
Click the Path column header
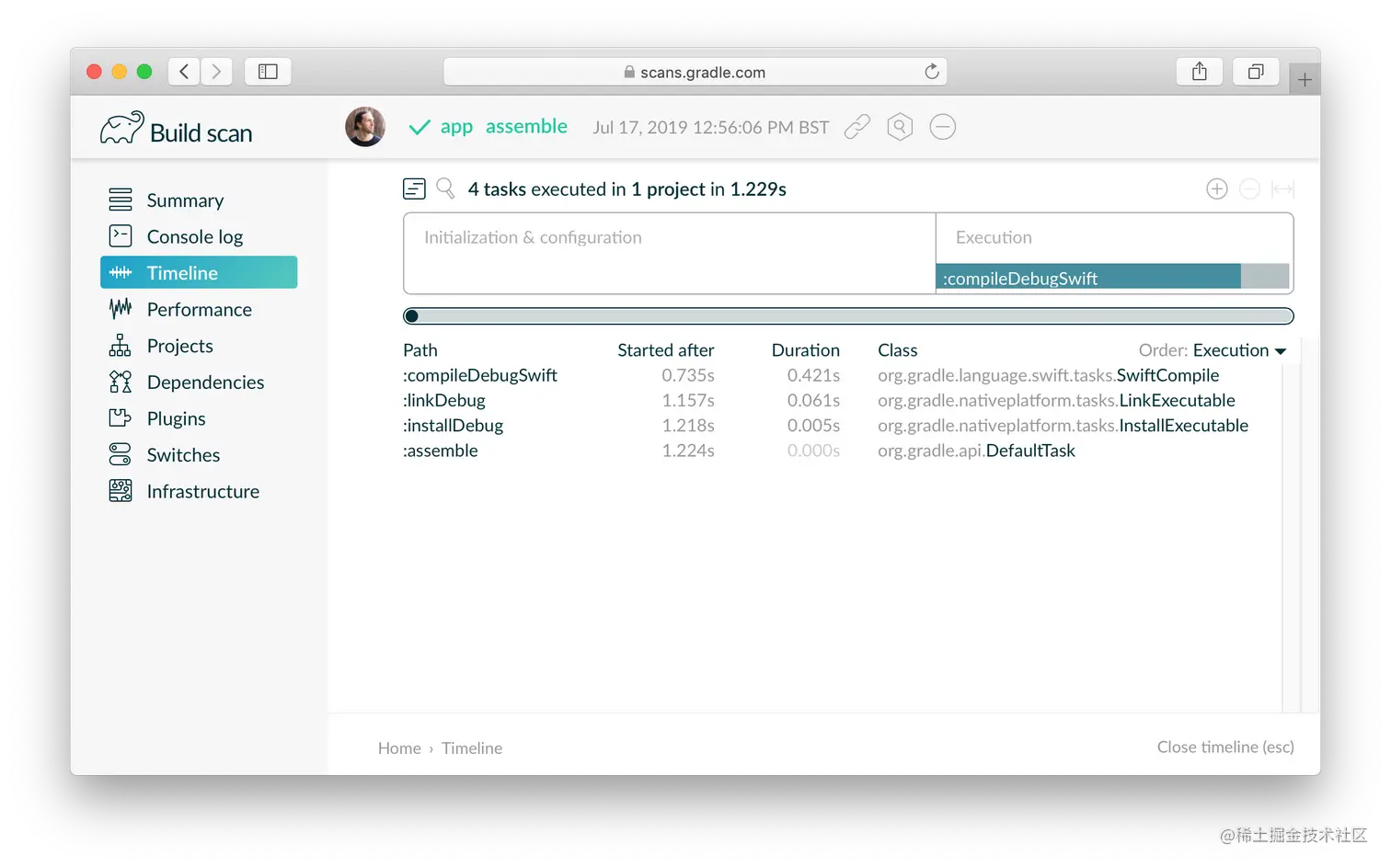(420, 350)
